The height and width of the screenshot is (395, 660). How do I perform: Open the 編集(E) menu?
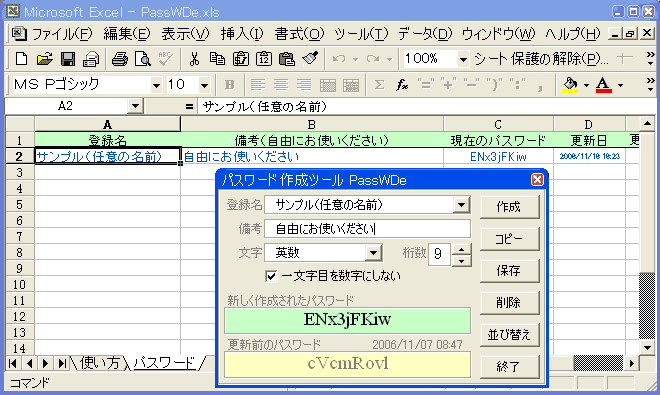[x=127, y=34]
